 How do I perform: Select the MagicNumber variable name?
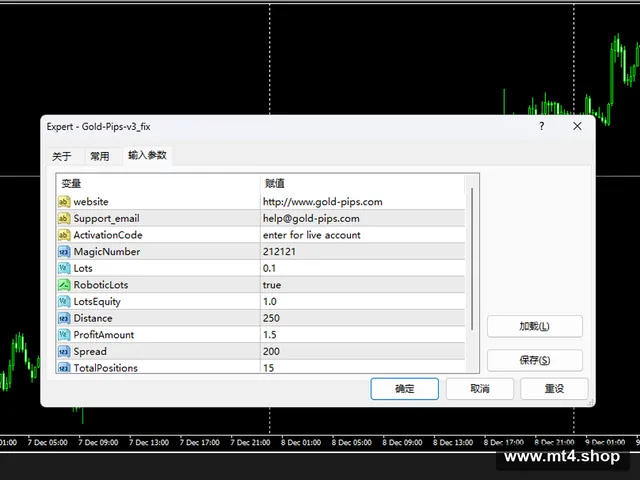pos(107,252)
